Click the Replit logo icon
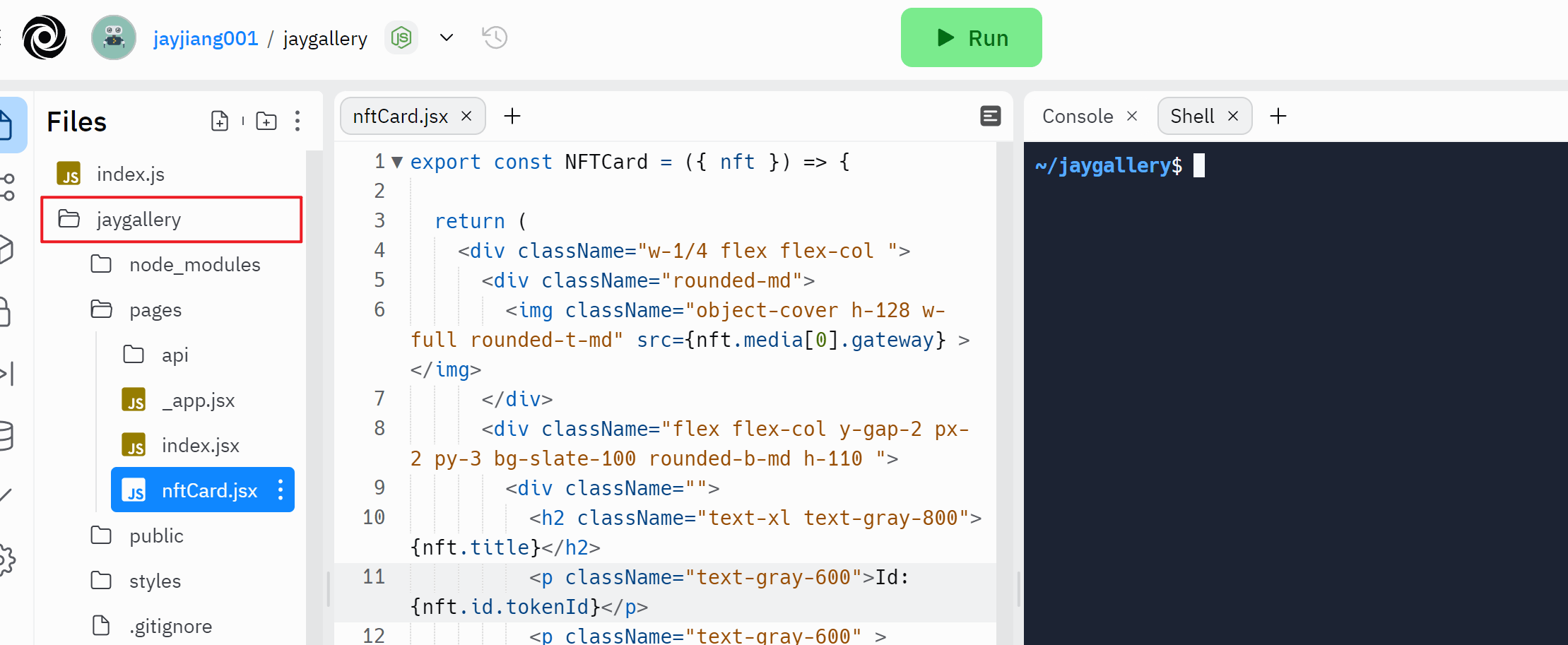This screenshot has width=1568, height=645. tap(45, 37)
